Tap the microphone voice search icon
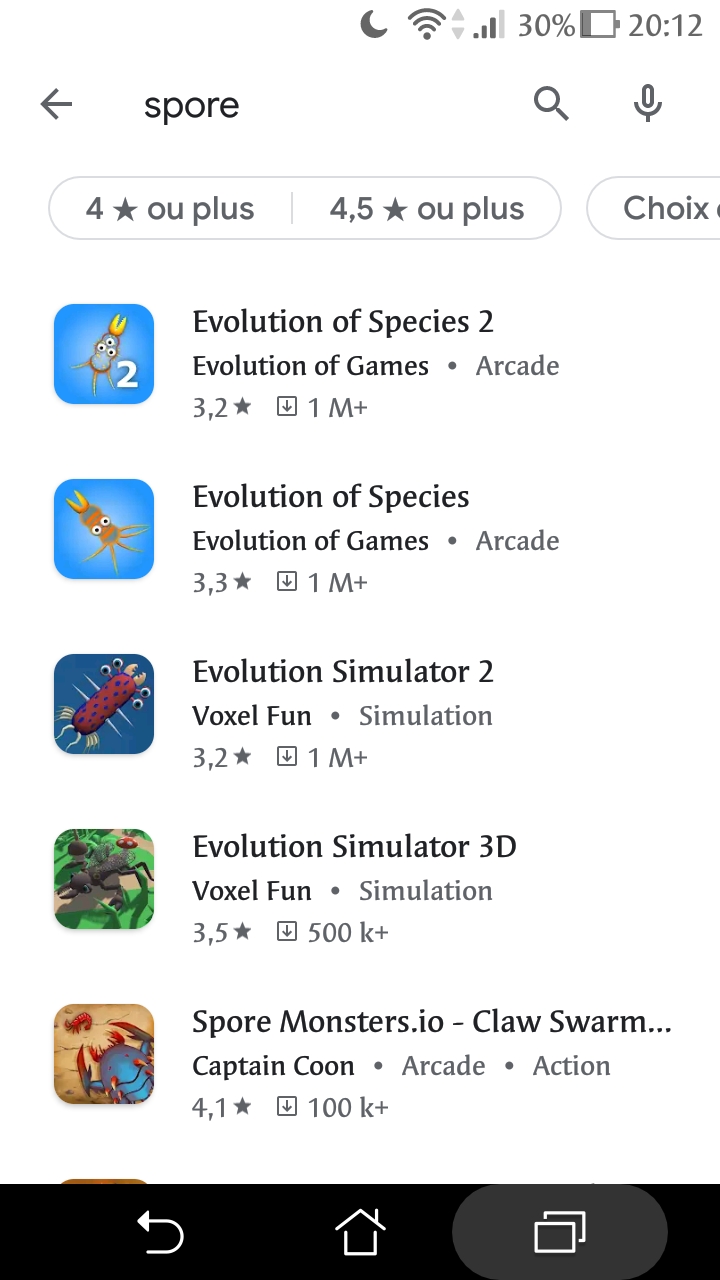The image size is (720, 1280). pyautogui.click(x=648, y=103)
